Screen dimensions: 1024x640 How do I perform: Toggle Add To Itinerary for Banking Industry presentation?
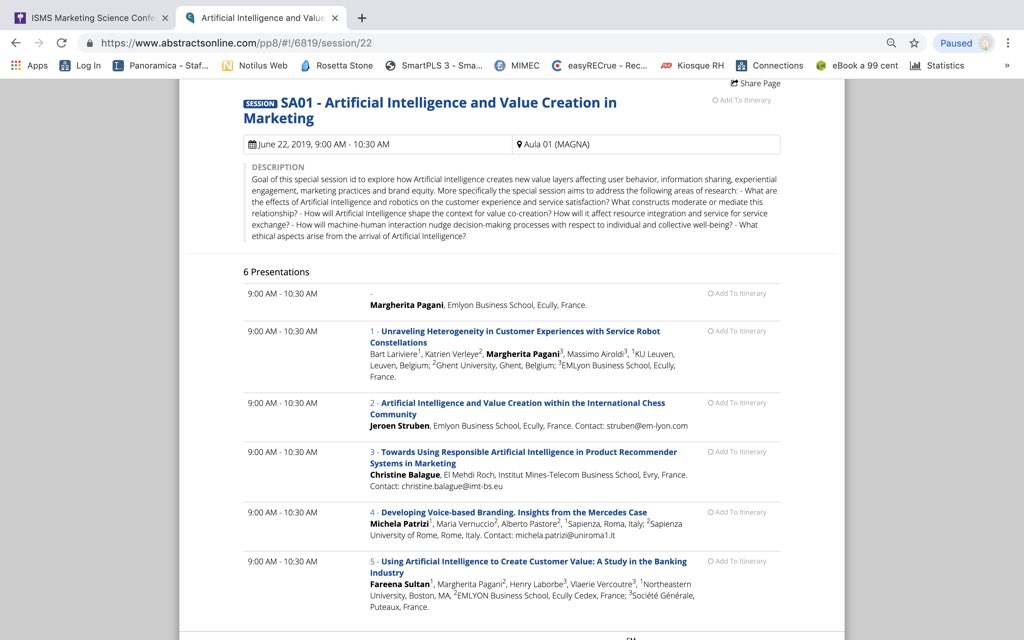[737, 561]
